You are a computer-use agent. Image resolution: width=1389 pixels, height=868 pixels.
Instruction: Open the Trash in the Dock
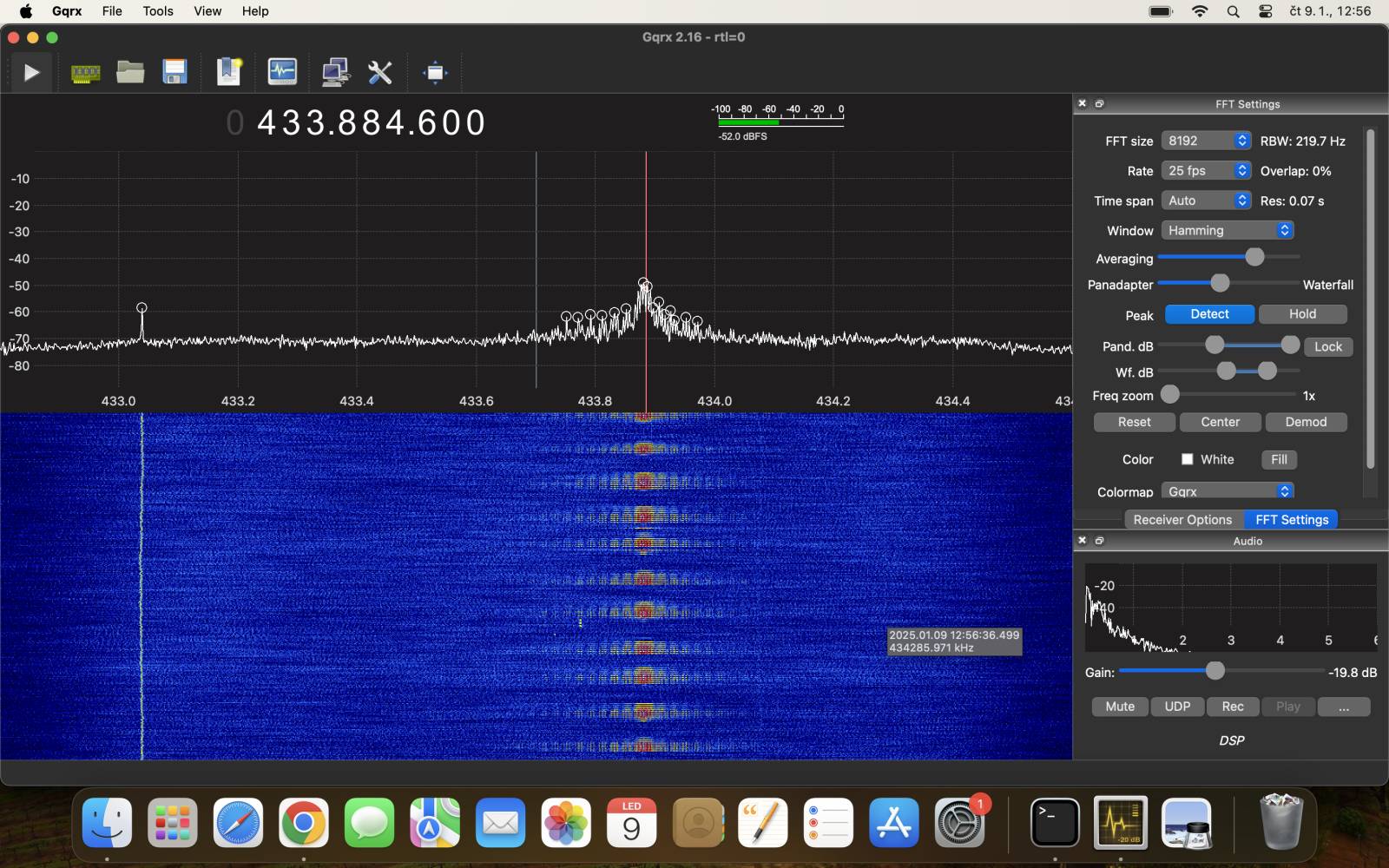coord(1281,822)
